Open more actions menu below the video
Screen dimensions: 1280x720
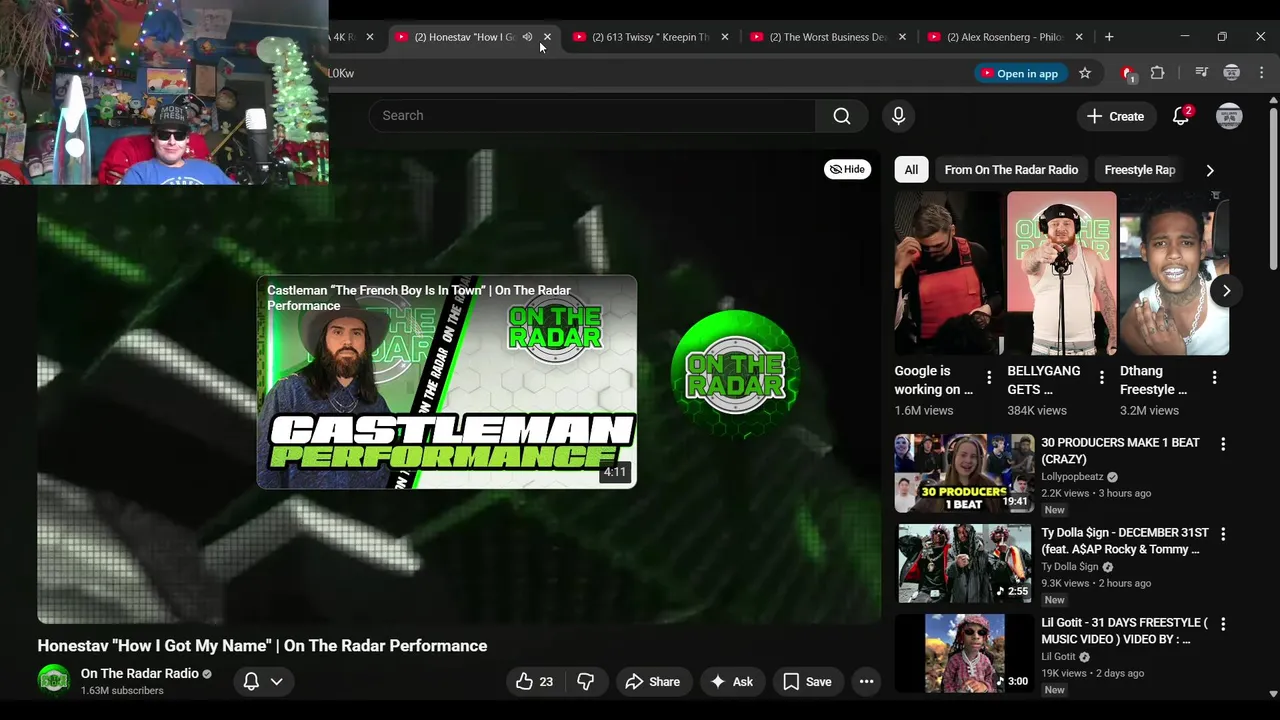(x=867, y=682)
